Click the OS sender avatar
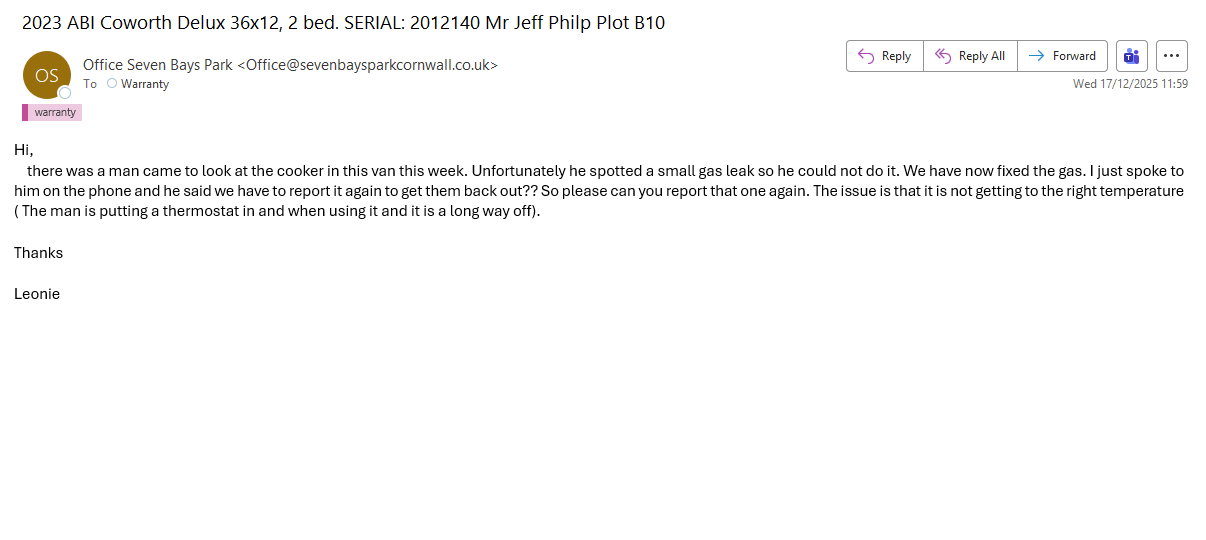Image resolution: width=1206 pixels, height=540 pixels. point(46,75)
